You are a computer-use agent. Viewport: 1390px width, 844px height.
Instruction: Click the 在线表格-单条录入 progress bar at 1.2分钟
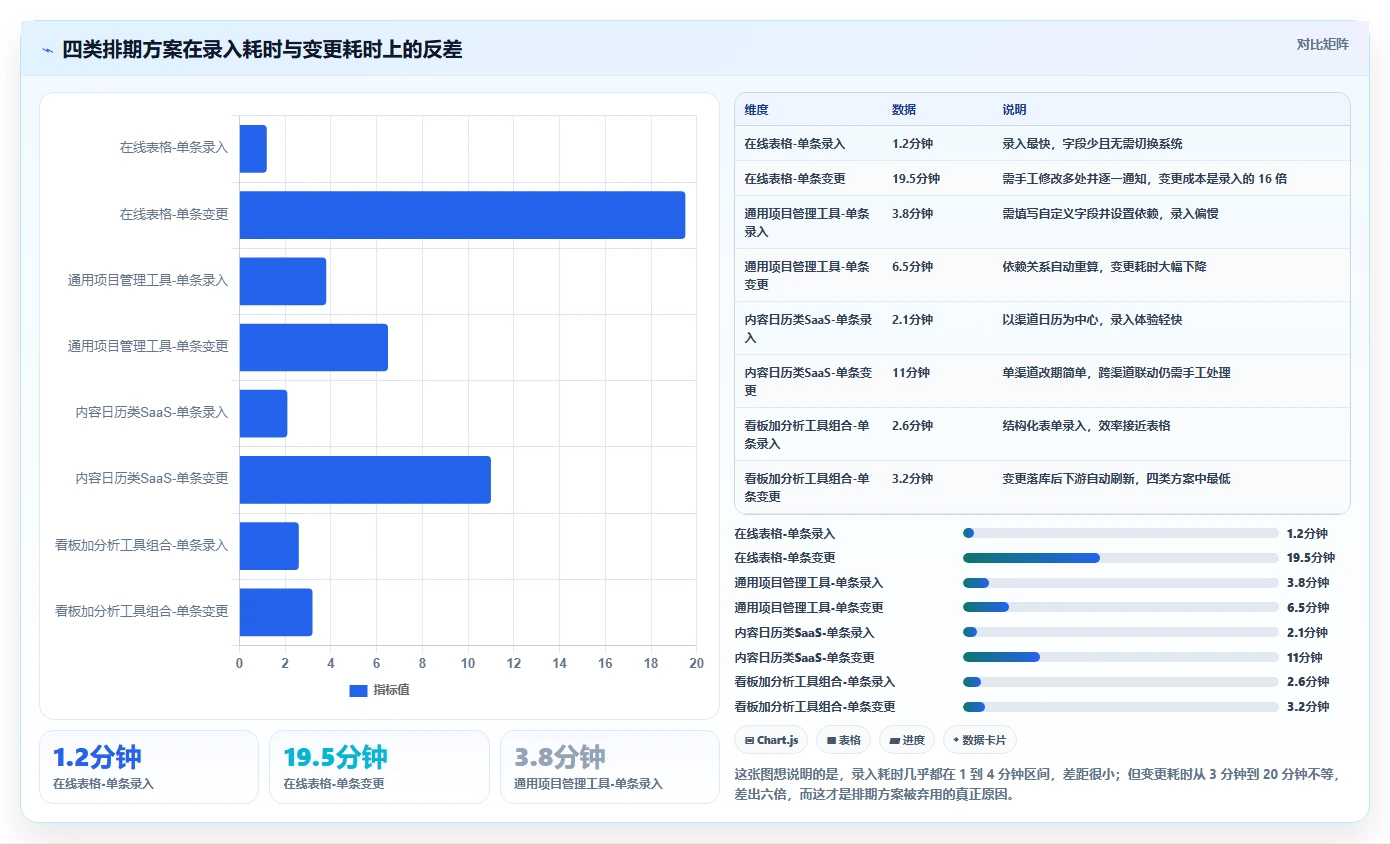[x=1120, y=533]
